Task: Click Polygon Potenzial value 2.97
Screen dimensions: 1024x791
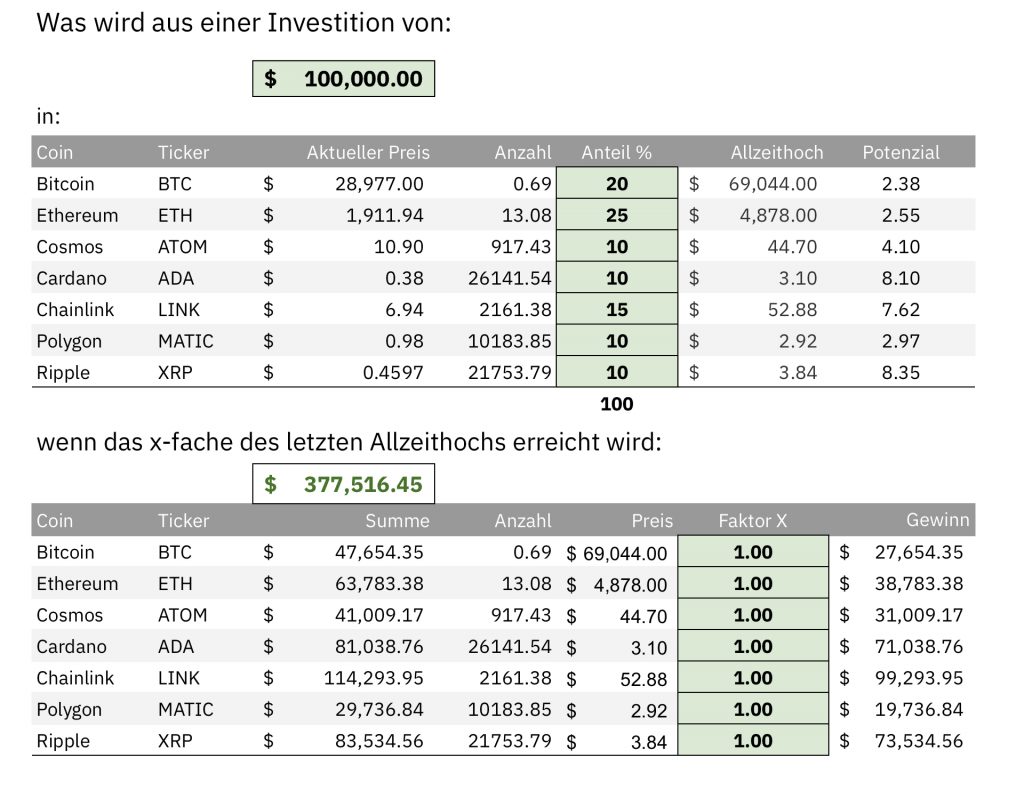Action: click(x=901, y=340)
